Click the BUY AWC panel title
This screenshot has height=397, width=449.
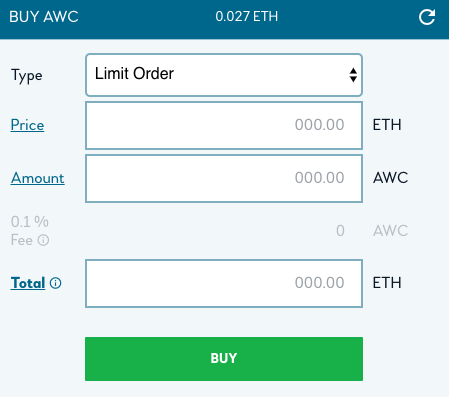(x=44, y=17)
